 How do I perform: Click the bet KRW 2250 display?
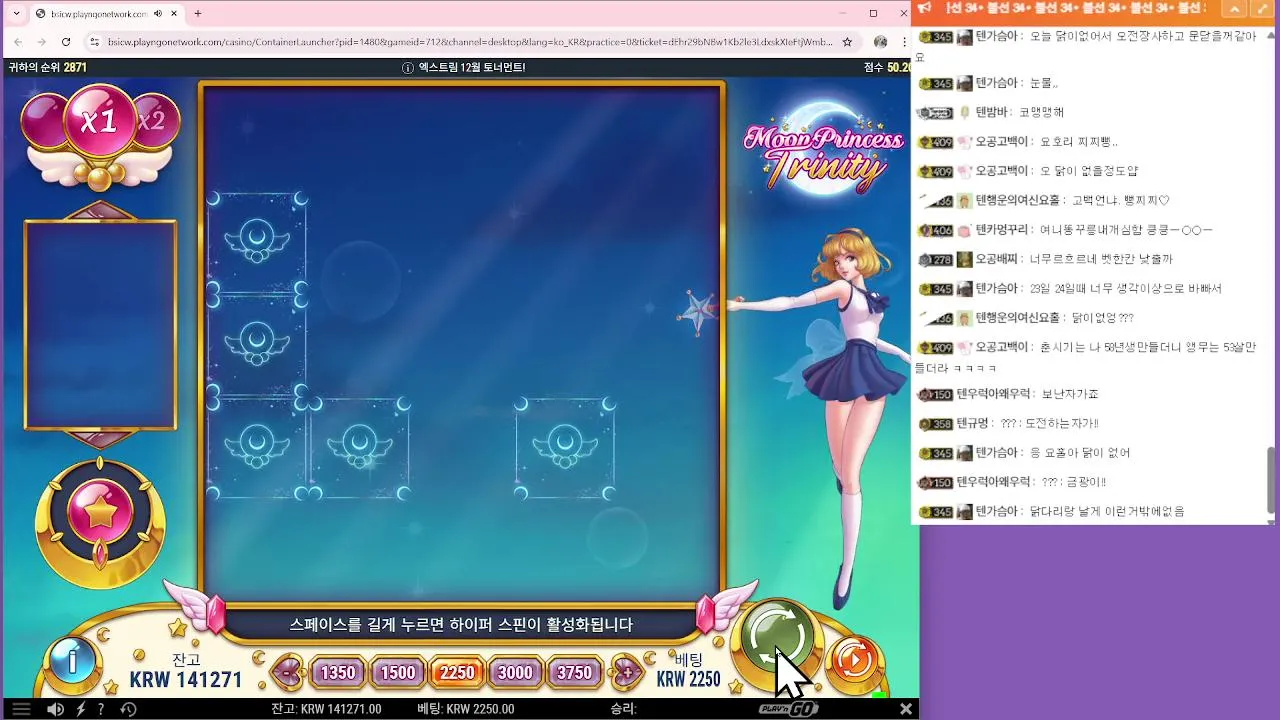688,679
